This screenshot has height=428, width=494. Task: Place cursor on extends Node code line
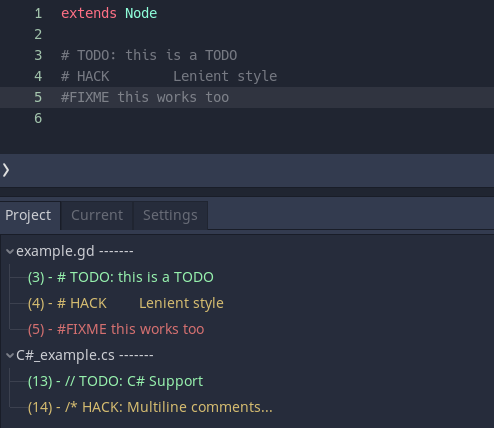point(109,13)
